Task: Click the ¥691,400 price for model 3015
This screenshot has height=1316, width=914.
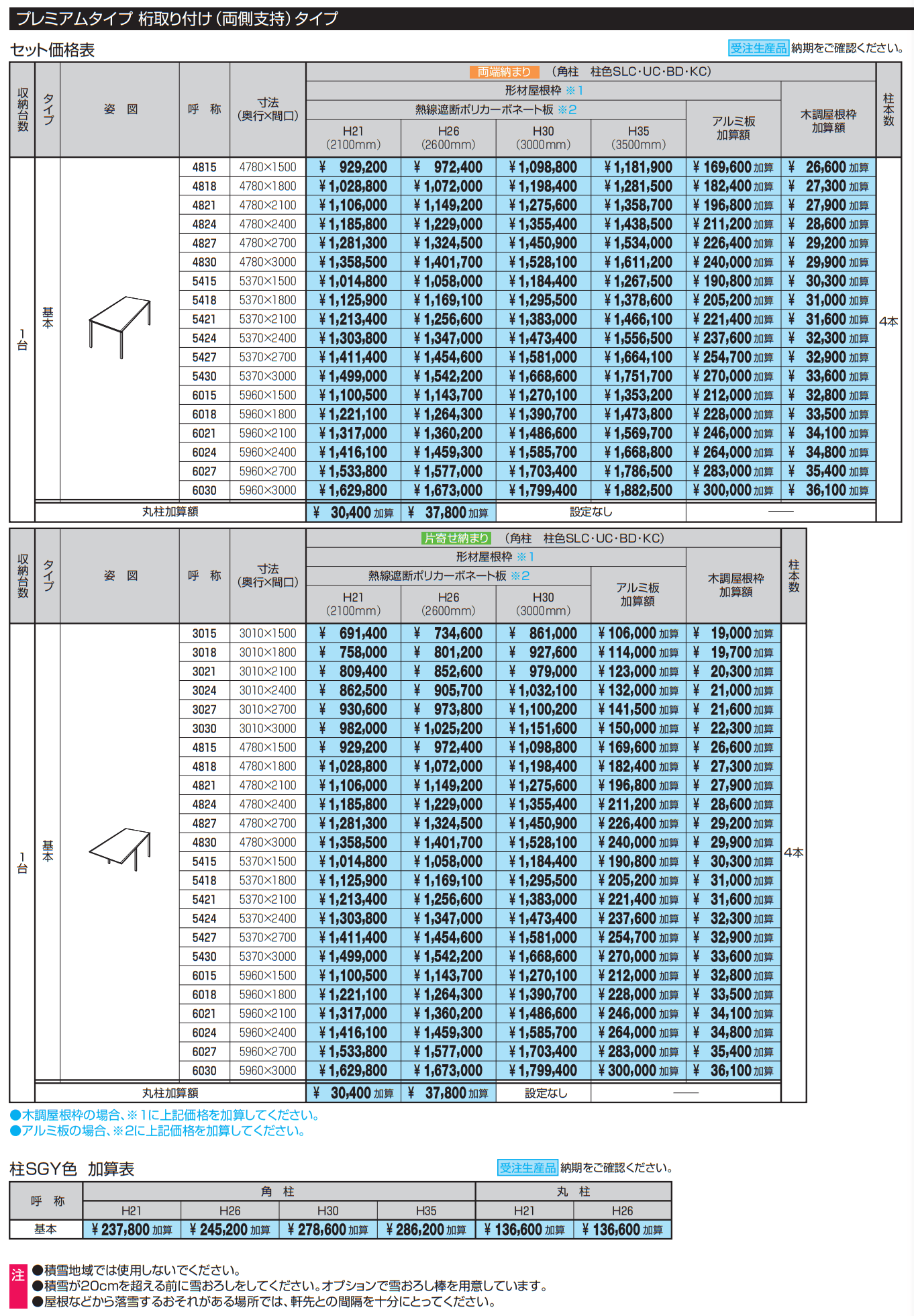Action: pos(354,633)
